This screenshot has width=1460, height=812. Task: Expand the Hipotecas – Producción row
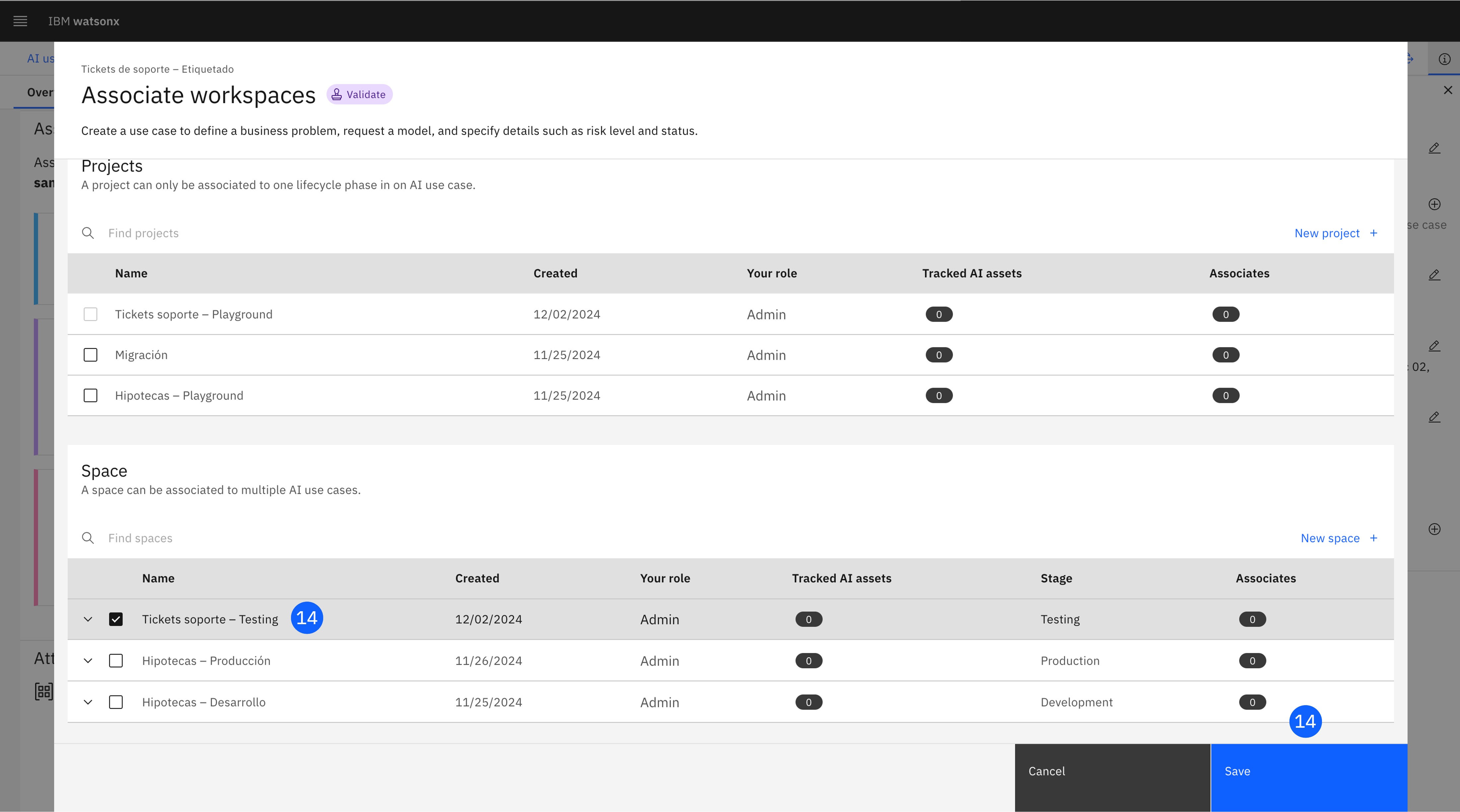88,661
